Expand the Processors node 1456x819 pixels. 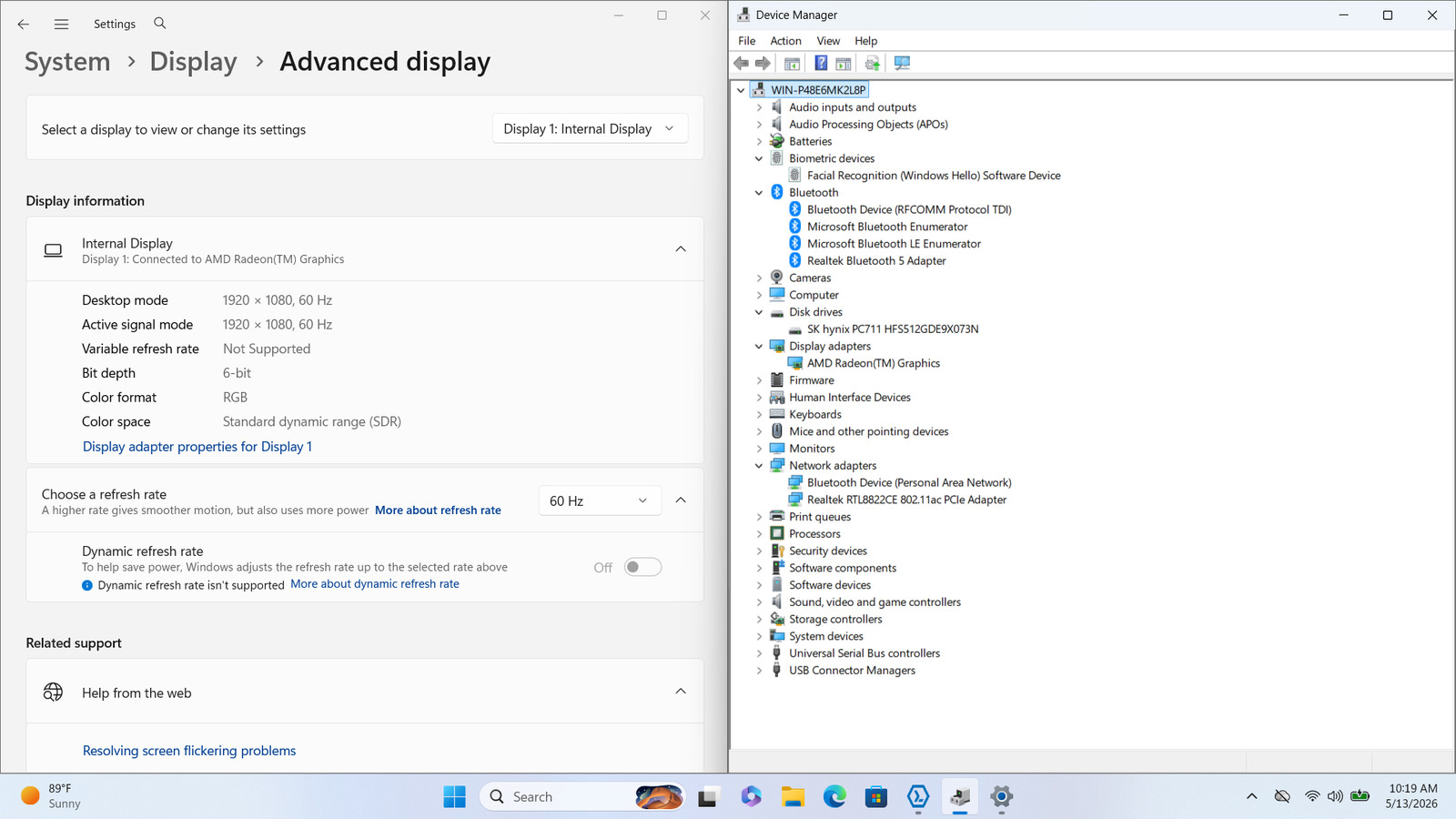759,534
